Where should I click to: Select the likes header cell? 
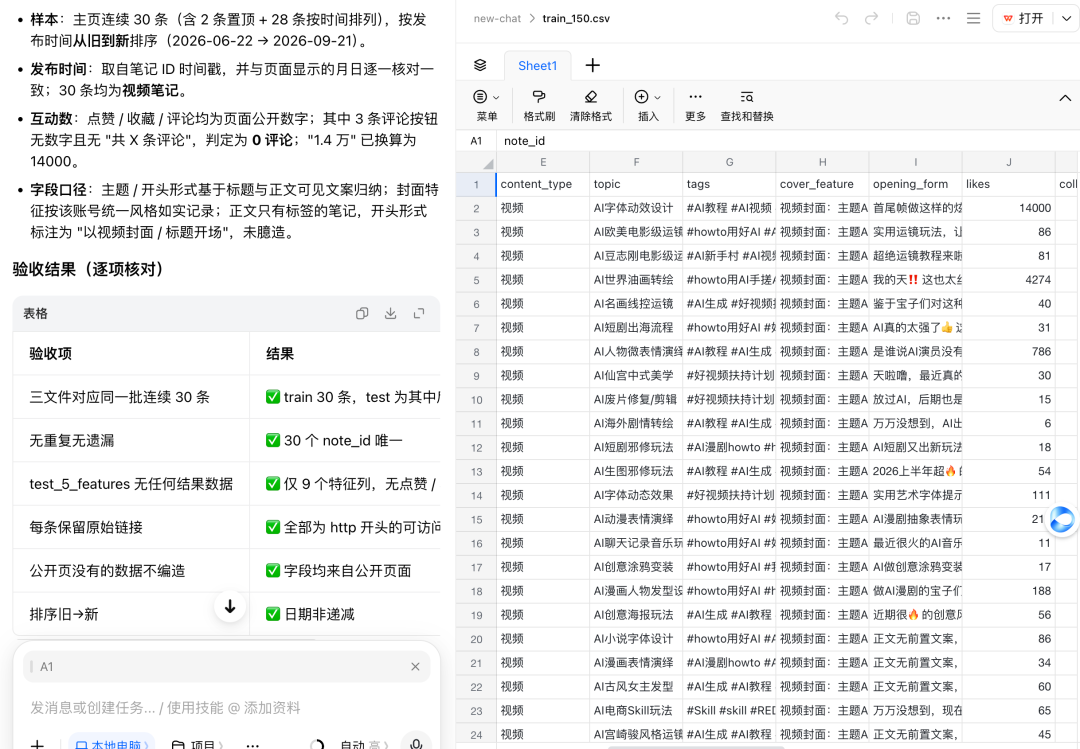click(1008, 184)
